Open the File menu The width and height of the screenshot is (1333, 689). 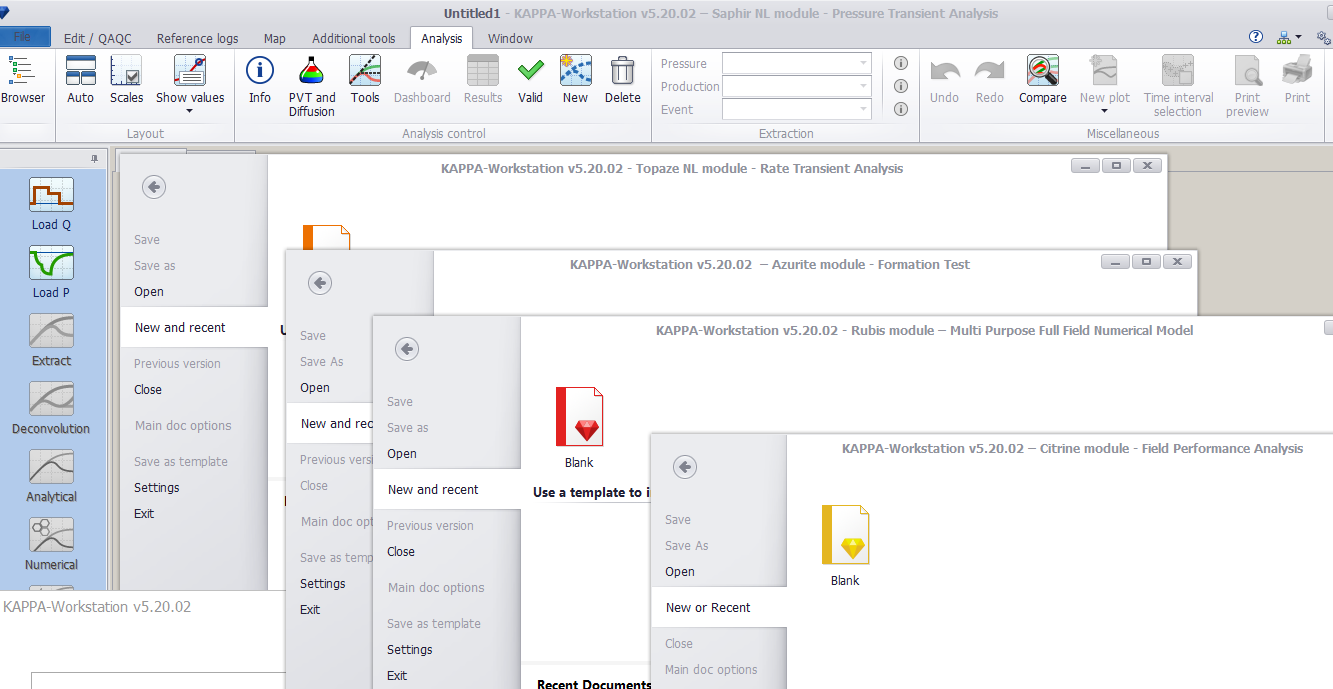click(26, 37)
